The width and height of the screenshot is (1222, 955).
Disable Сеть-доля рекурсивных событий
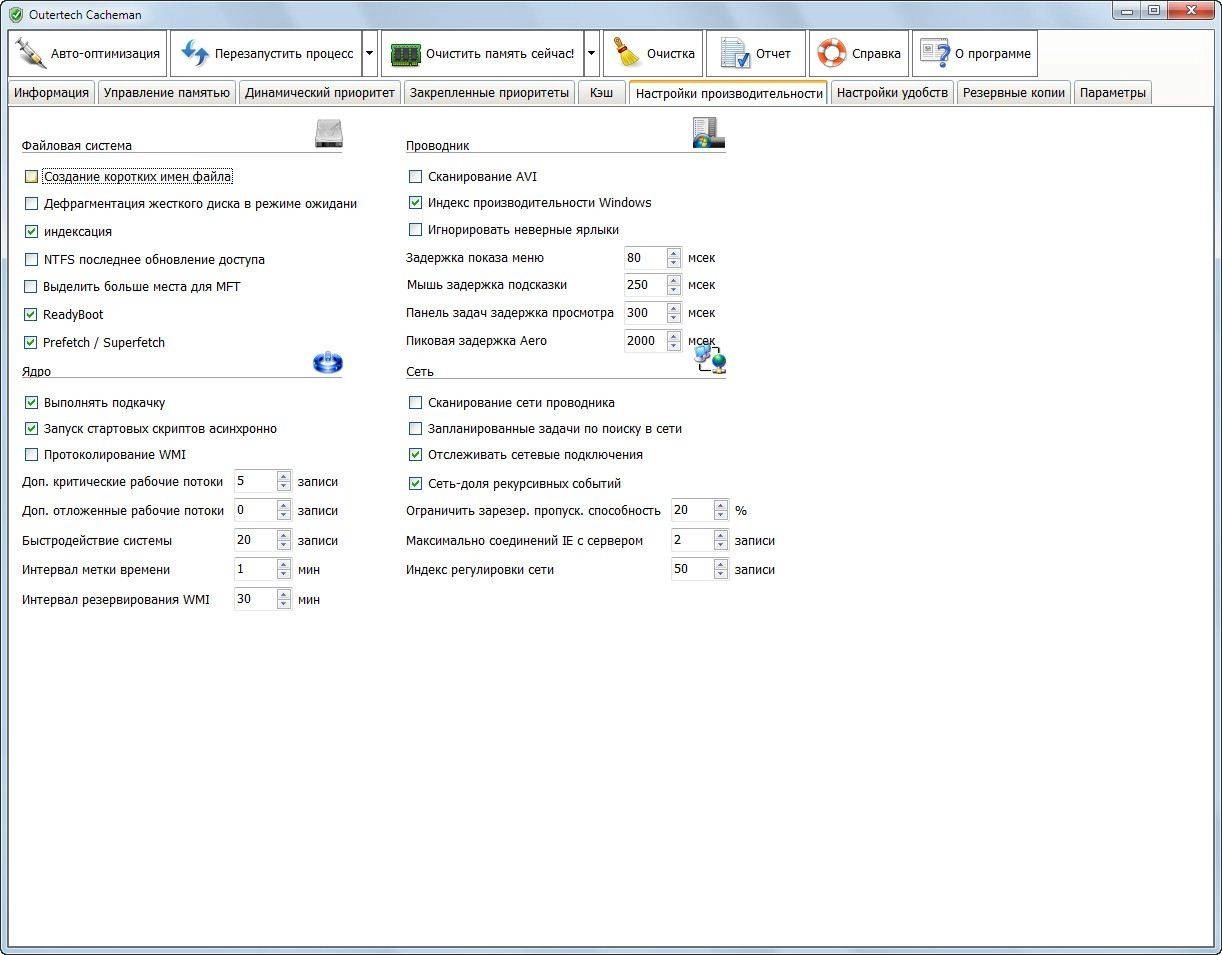pos(416,484)
